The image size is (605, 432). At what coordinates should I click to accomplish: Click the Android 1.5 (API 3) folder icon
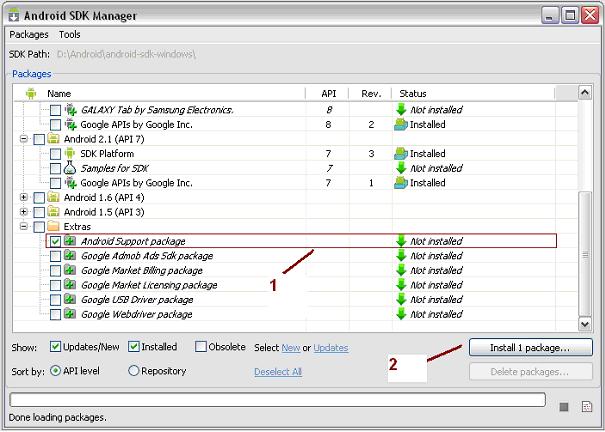[53, 212]
